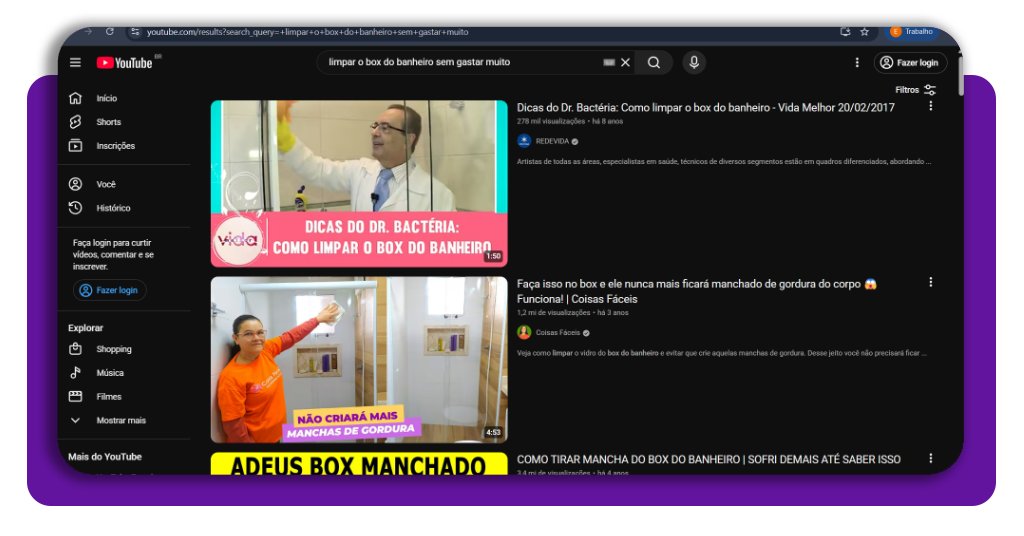Open options menu for Faça isso no box video
This screenshot has width=1024, height=536.
click(x=931, y=282)
